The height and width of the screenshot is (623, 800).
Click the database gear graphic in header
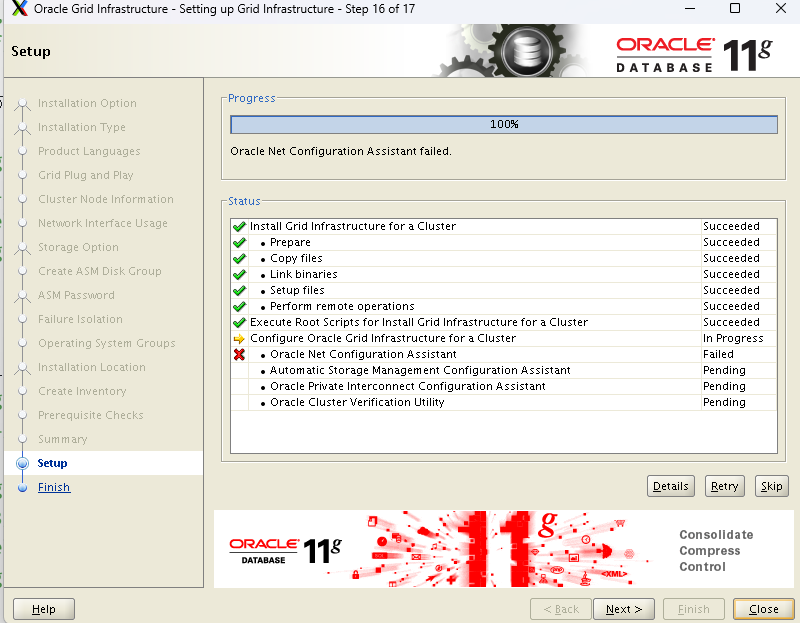tap(527, 52)
